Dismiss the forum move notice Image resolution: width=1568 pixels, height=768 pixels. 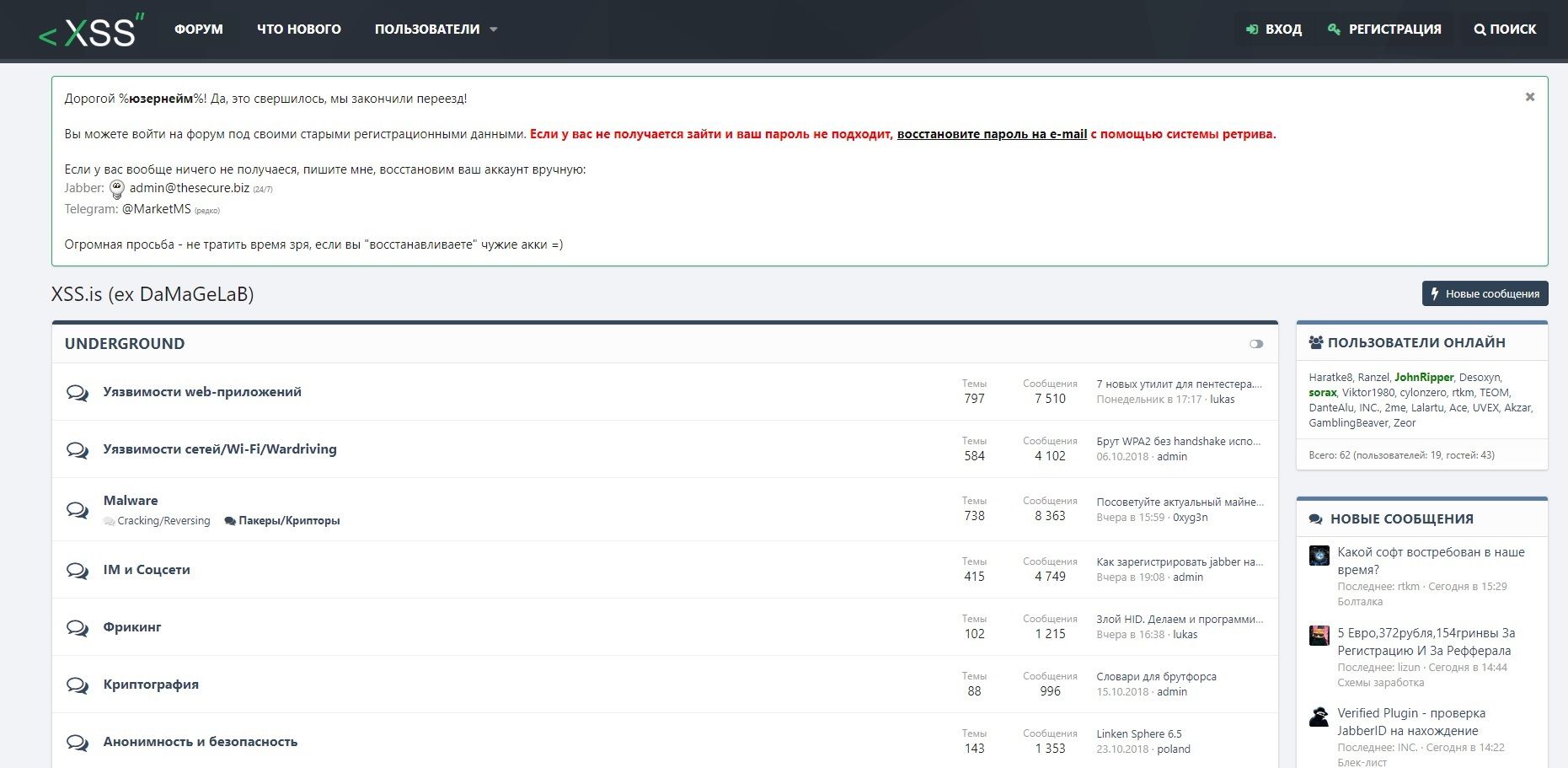[x=1530, y=97]
